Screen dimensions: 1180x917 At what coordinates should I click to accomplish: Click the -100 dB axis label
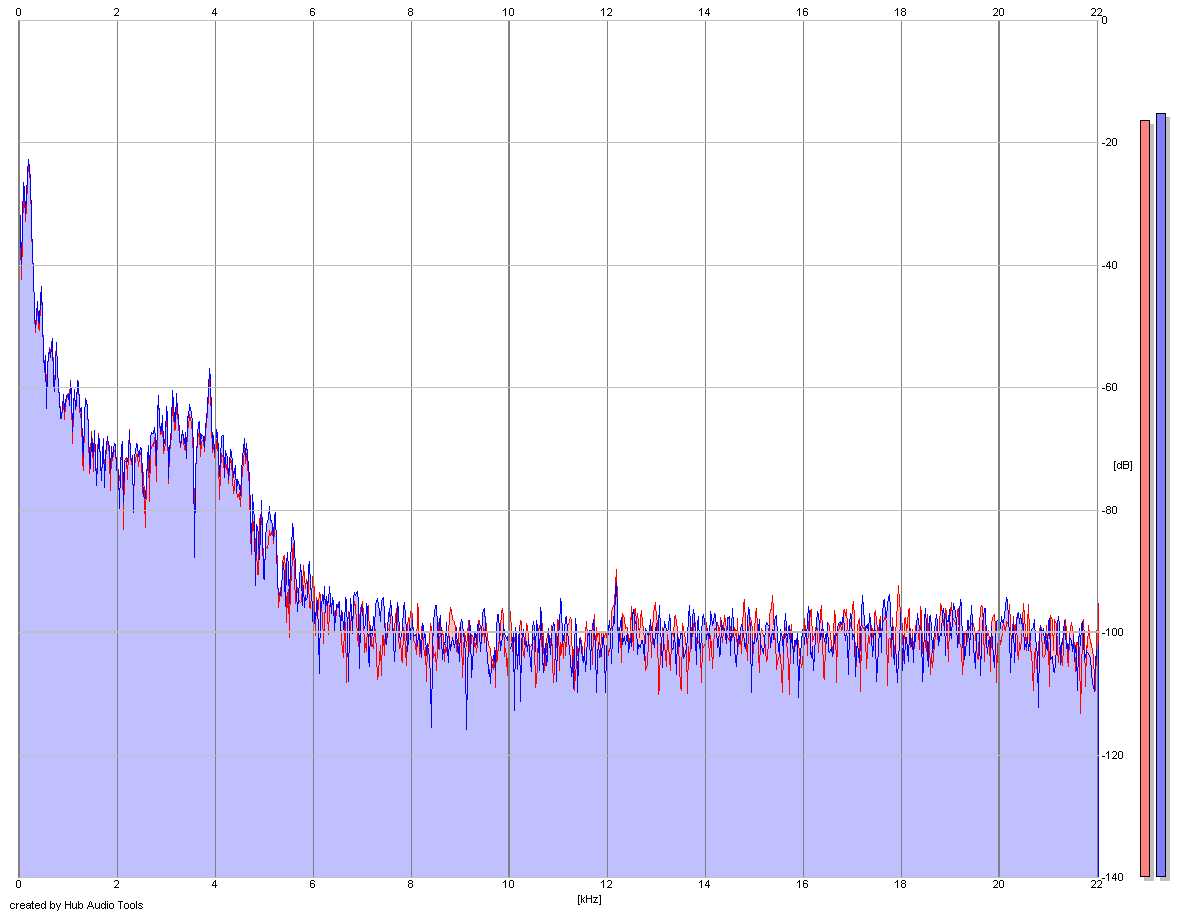point(1112,633)
